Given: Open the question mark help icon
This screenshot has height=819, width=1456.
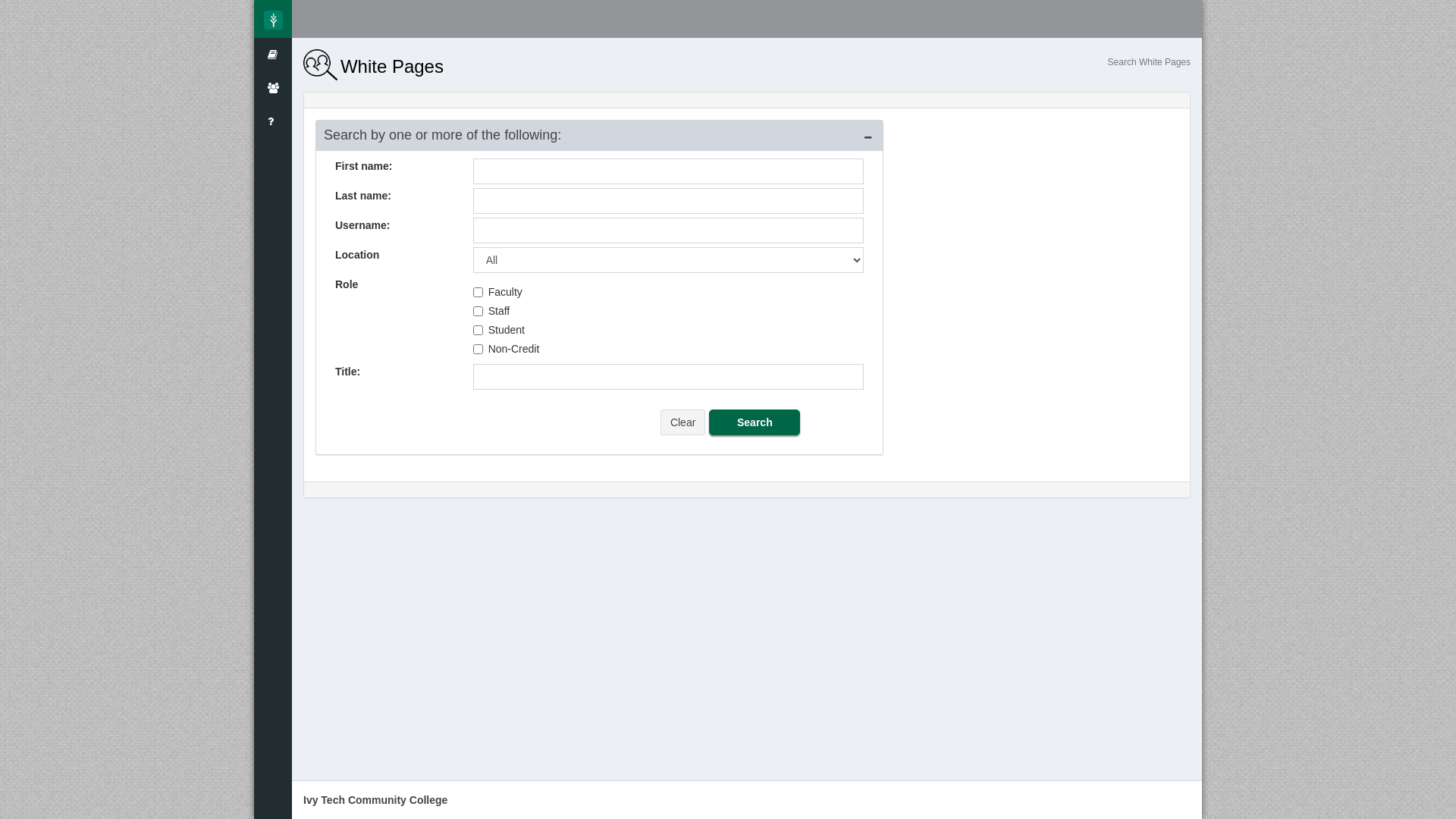Looking at the screenshot, I should tap(271, 121).
